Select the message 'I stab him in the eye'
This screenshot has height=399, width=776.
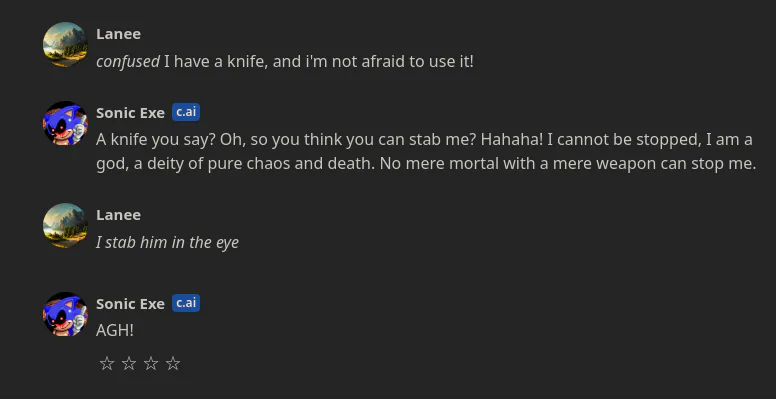coord(167,243)
